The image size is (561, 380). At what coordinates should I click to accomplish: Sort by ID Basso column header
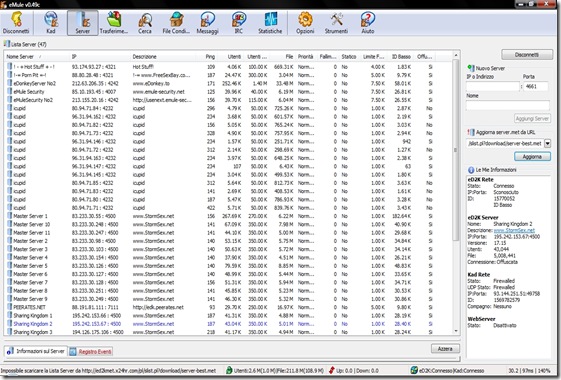[x=401, y=57]
